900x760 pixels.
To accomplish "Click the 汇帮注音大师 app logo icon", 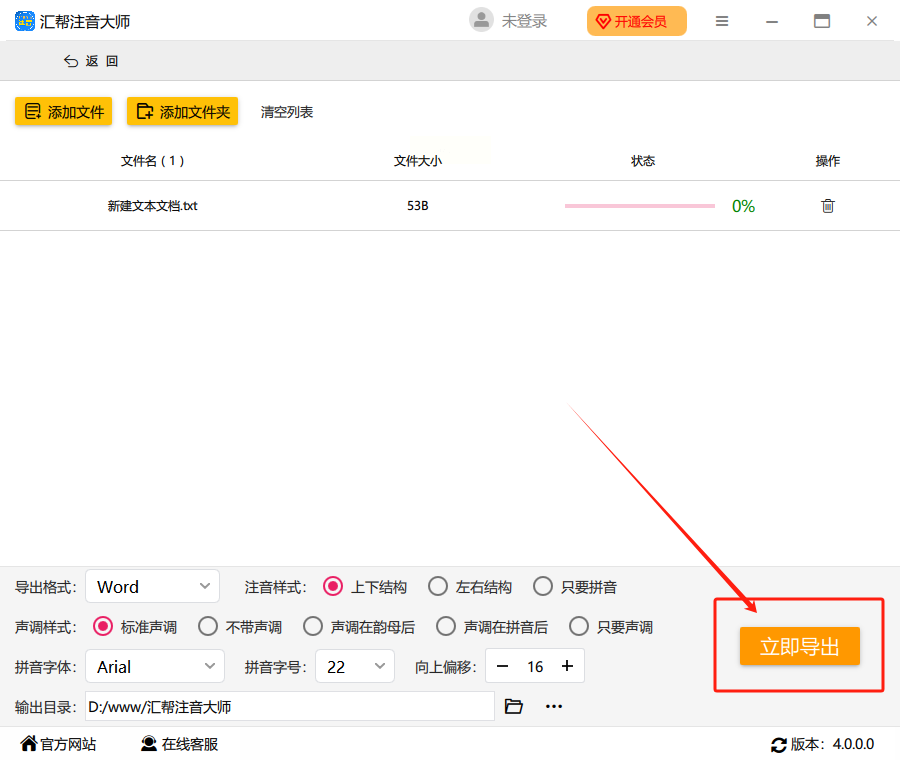I will click(x=25, y=21).
